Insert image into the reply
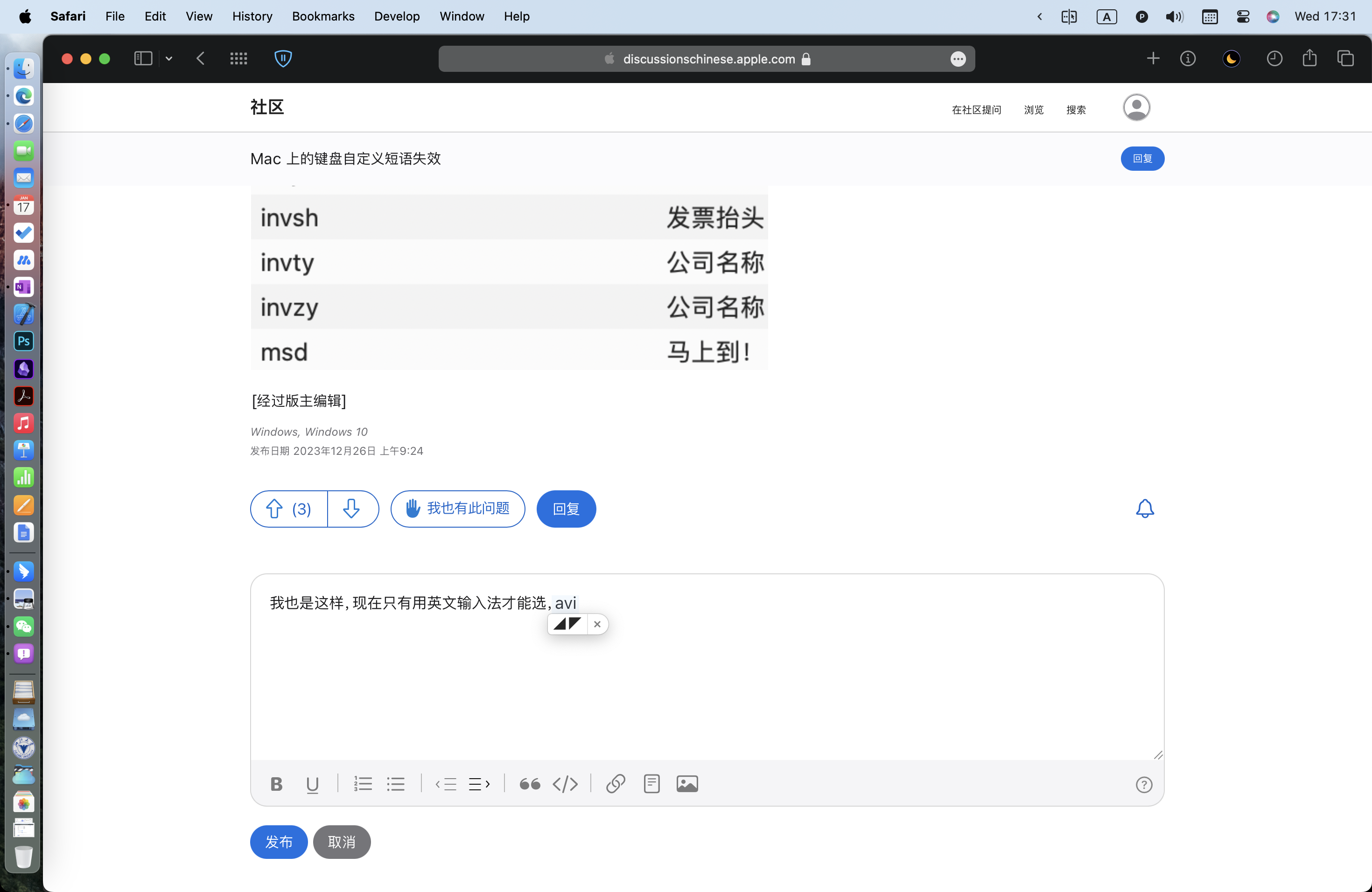Screen dimensions: 1372x892 (686, 784)
